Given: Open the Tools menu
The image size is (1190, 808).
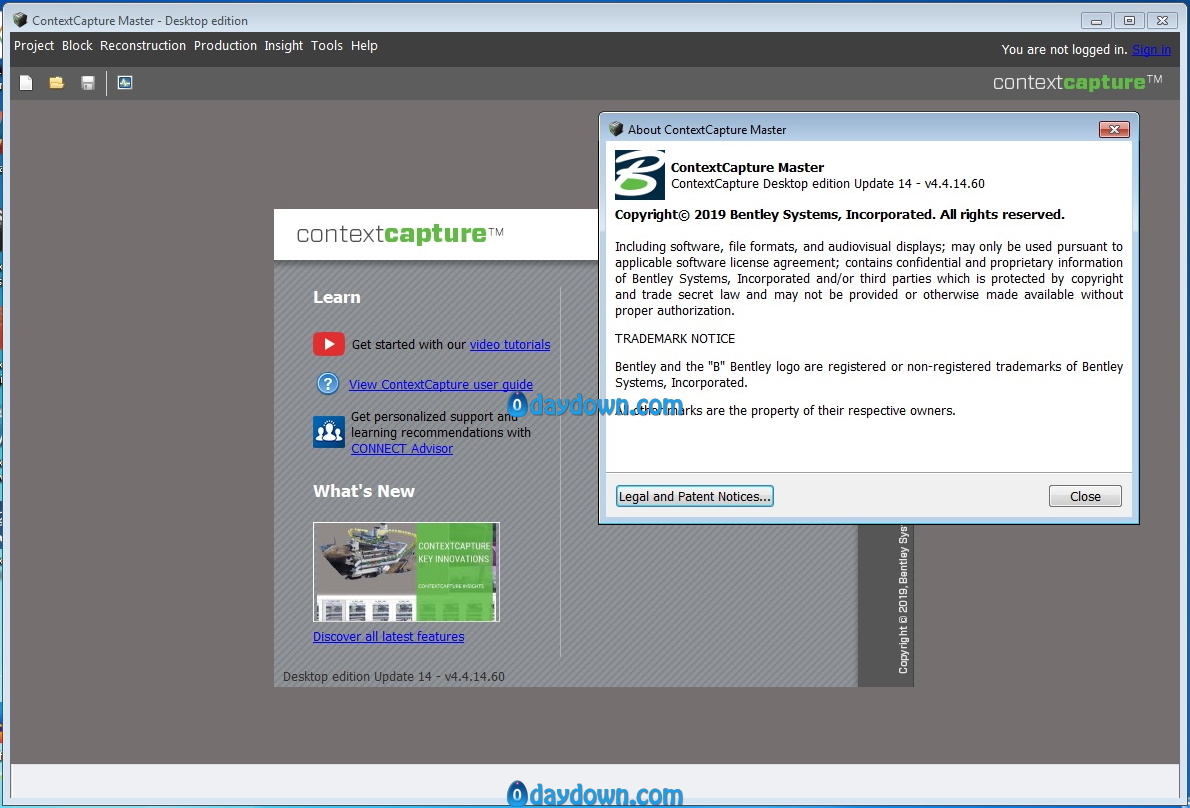Looking at the screenshot, I should click(327, 46).
